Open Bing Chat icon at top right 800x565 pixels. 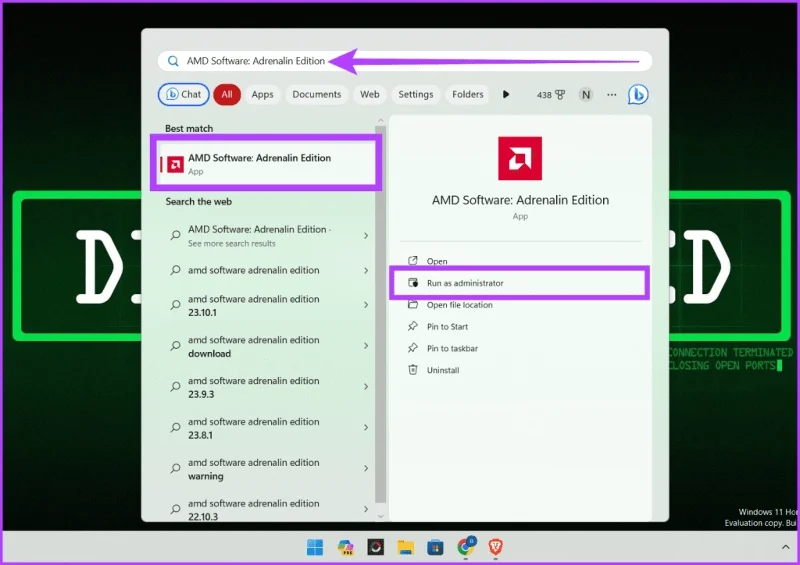click(x=638, y=94)
